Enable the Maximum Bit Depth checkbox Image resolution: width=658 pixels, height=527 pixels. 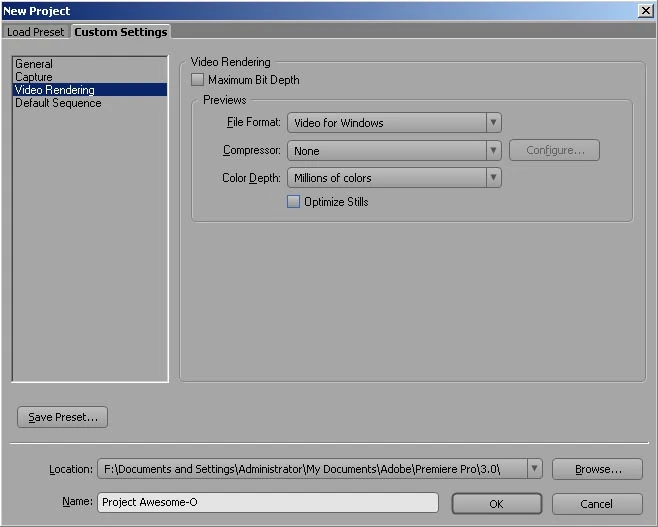tap(198, 80)
